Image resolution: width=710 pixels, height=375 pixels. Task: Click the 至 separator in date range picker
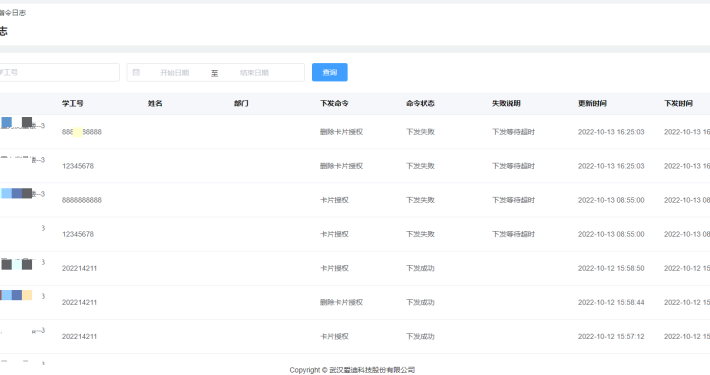coord(215,73)
